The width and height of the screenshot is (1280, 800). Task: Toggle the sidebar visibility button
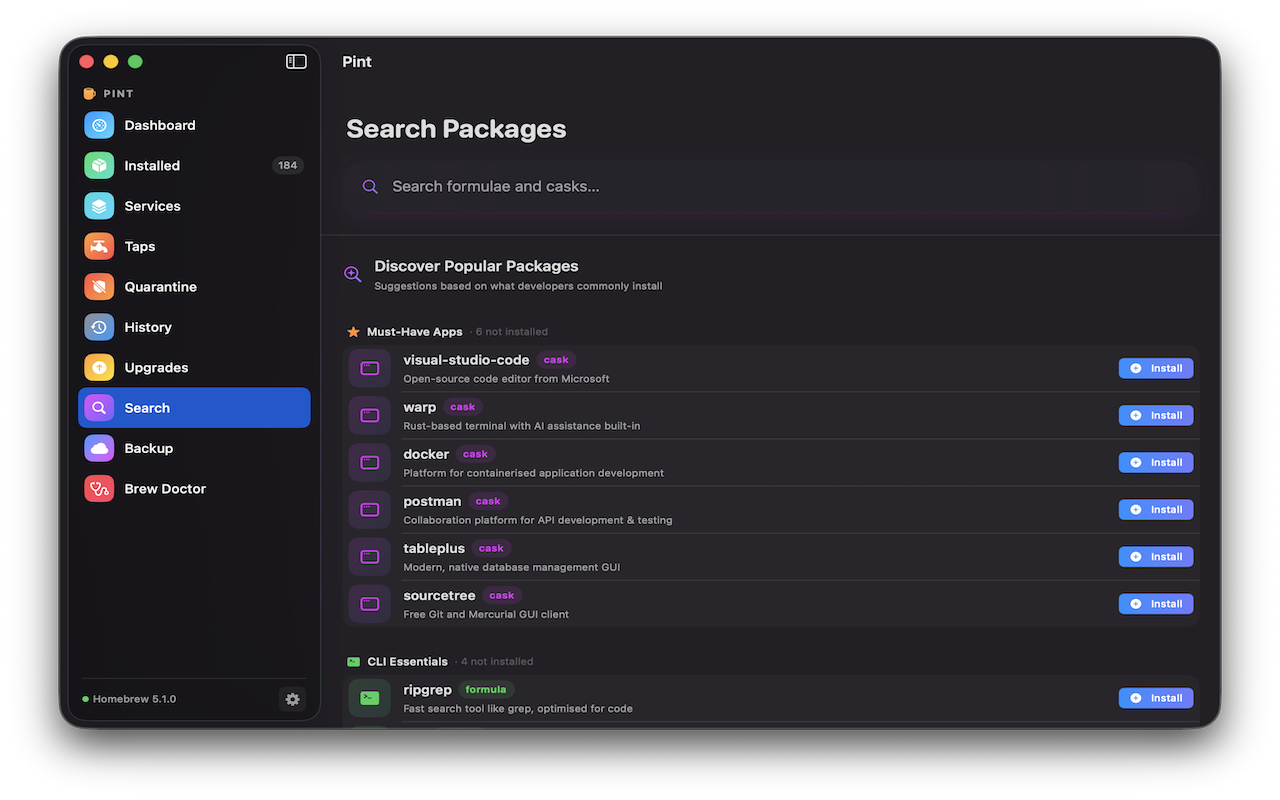(x=296, y=62)
